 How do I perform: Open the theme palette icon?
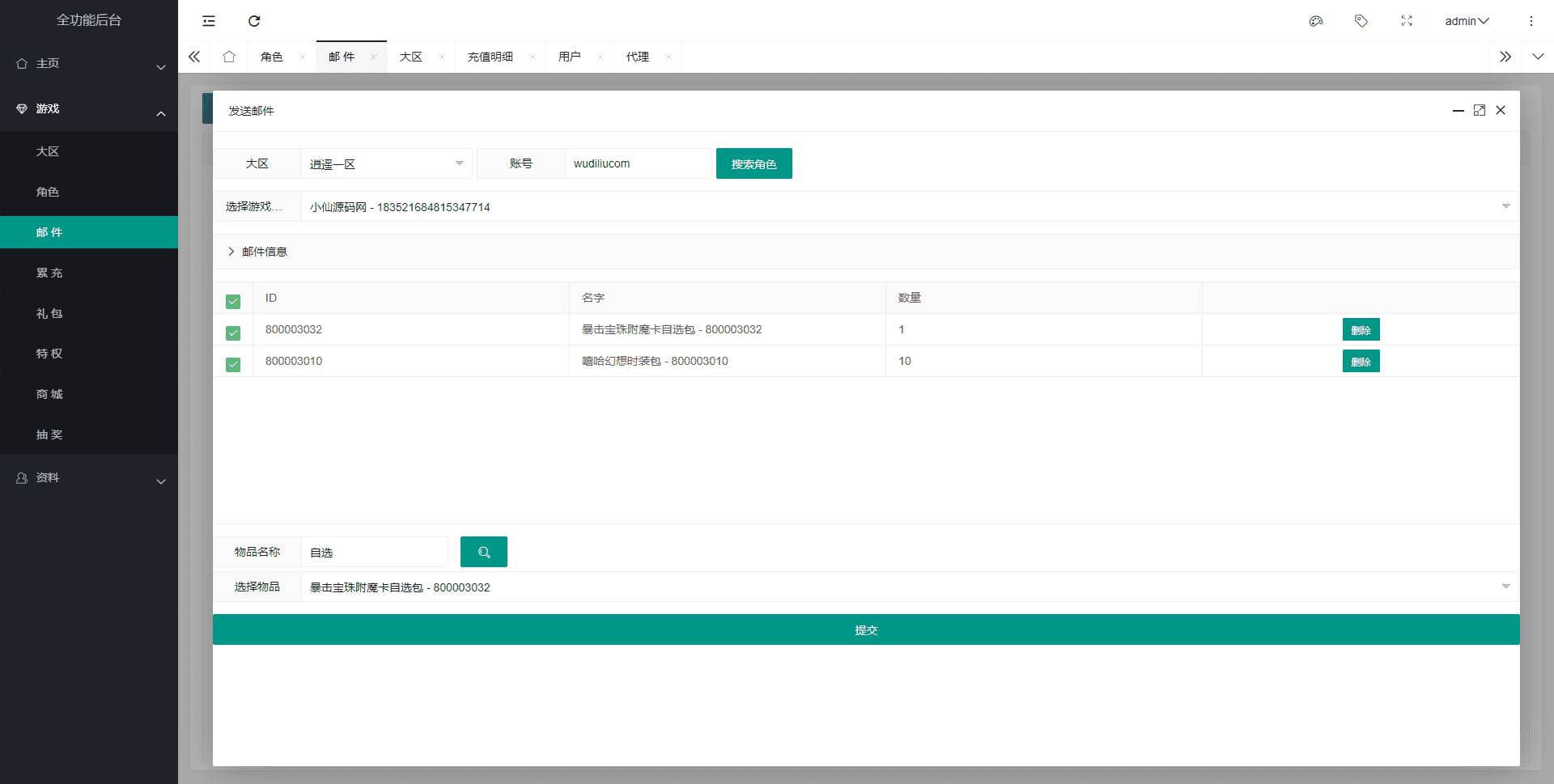tap(1316, 21)
